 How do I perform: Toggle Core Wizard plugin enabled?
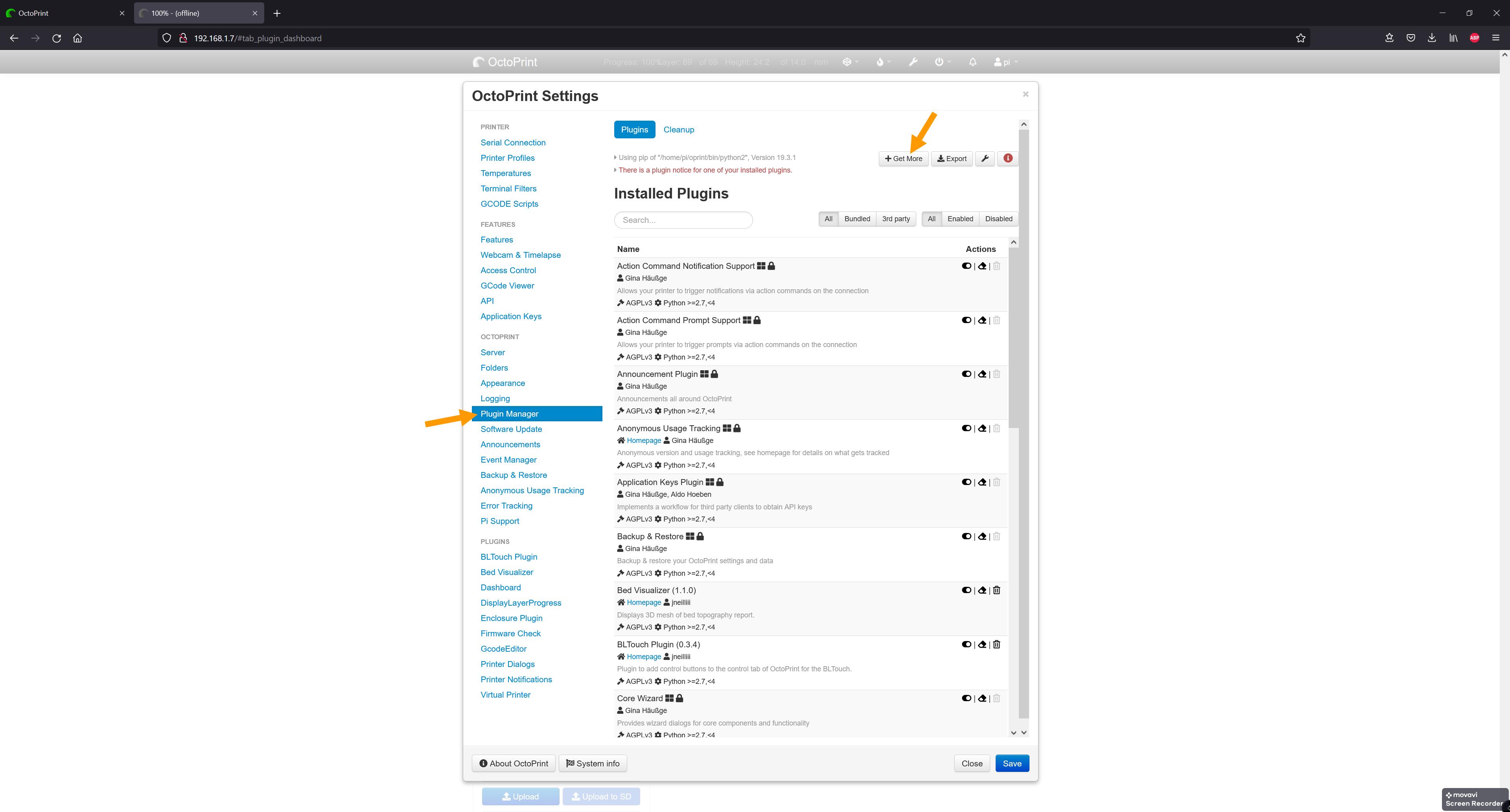[x=966, y=698]
